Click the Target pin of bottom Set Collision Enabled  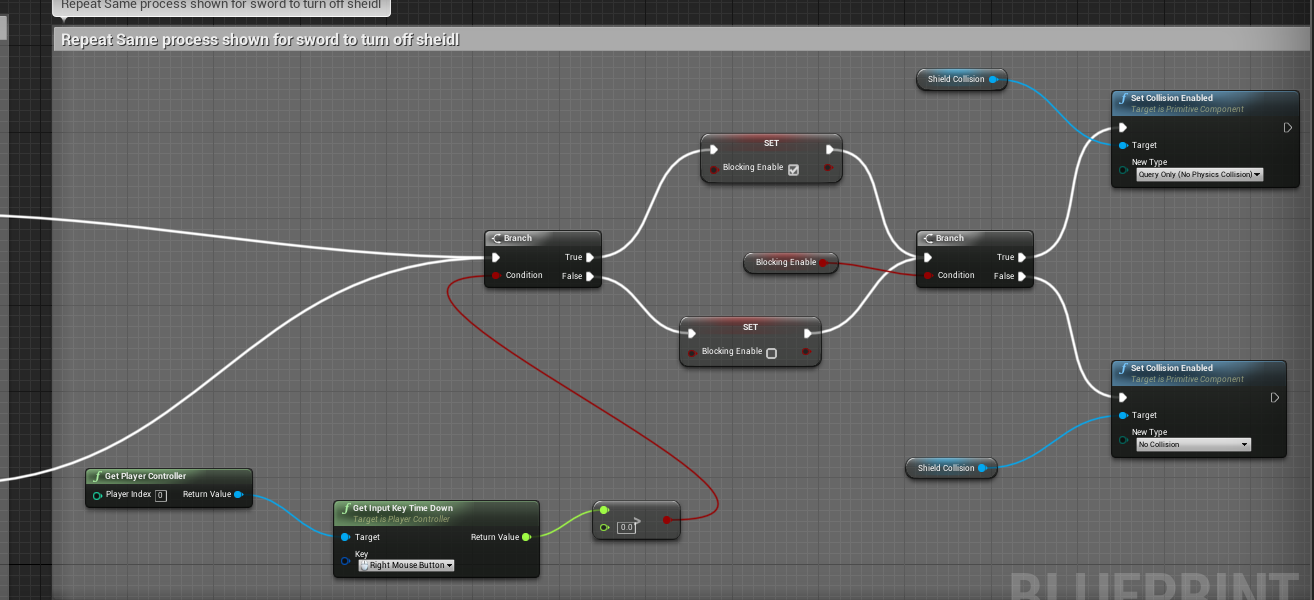1124,415
